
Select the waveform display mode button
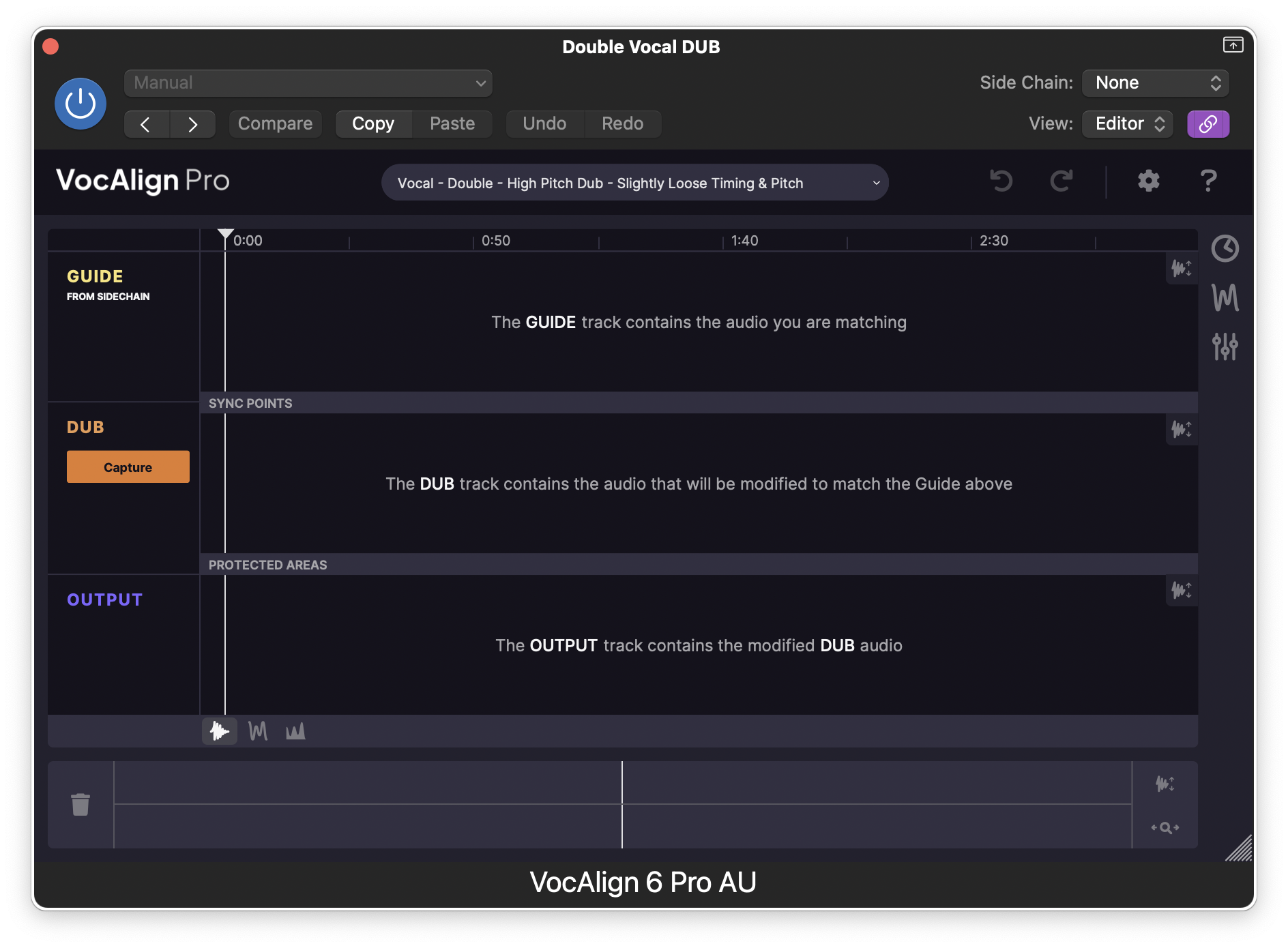coord(220,731)
